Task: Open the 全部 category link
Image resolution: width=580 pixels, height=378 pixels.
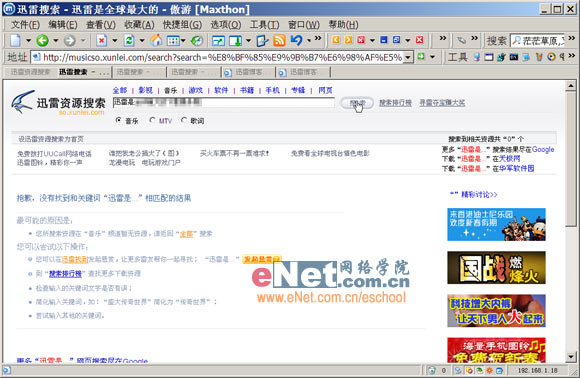Action: (x=120, y=90)
